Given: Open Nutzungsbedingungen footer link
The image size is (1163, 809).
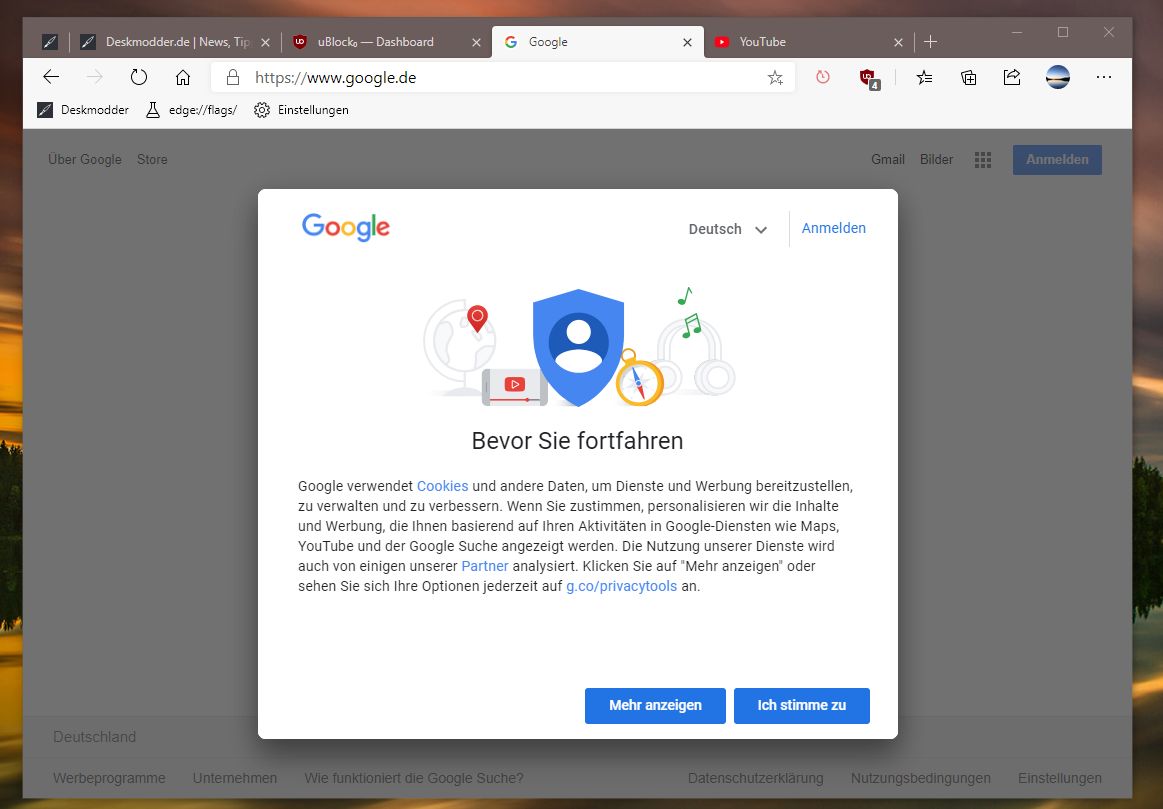Looking at the screenshot, I should [920, 779].
